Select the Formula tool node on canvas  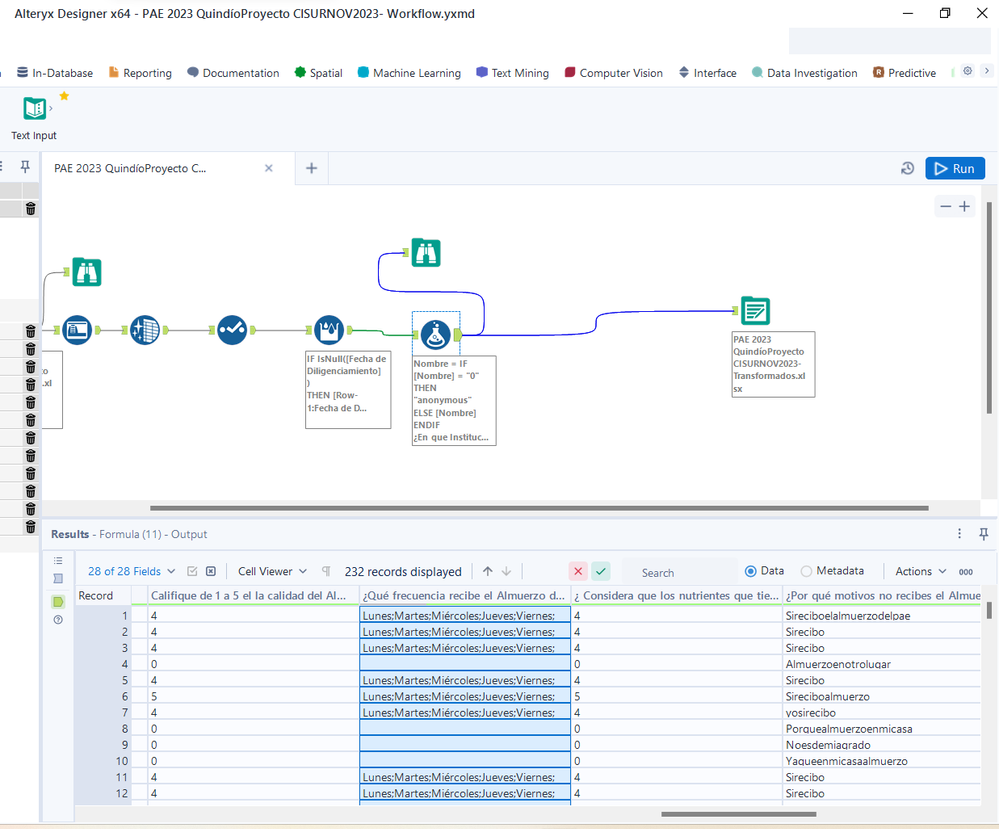435,333
